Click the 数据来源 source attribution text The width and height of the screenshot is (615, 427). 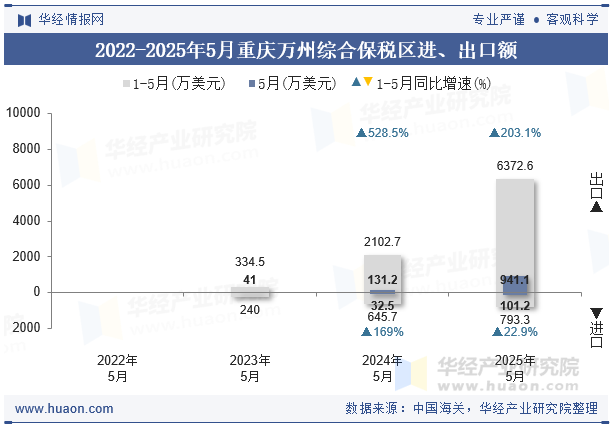coord(471,409)
